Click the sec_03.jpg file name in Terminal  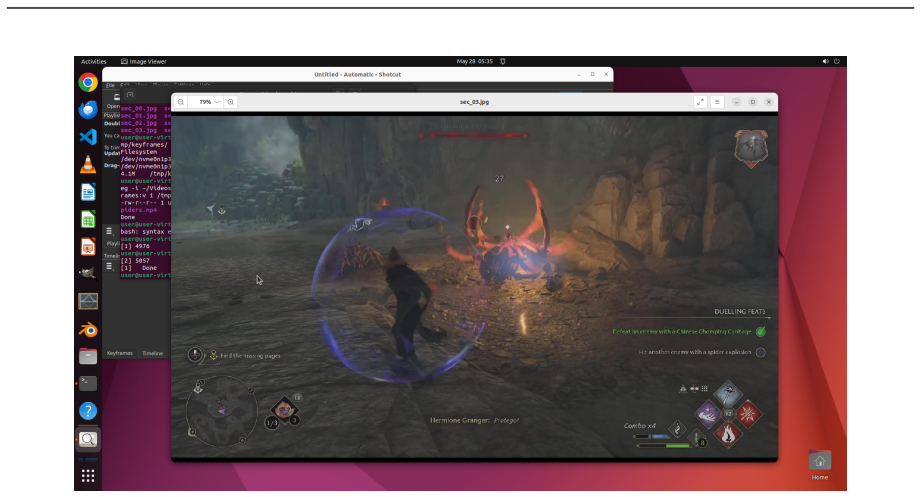139,130
